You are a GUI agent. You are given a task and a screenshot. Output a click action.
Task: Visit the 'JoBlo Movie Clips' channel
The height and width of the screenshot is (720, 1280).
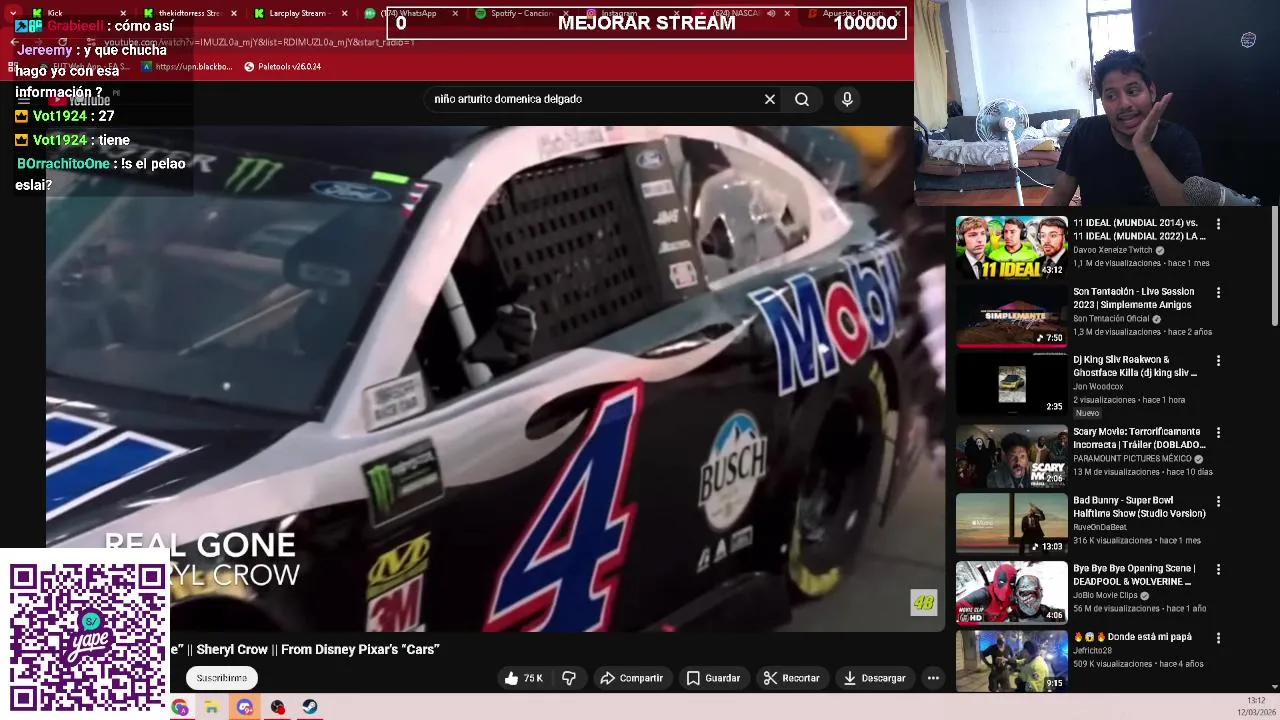pos(1107,595)
